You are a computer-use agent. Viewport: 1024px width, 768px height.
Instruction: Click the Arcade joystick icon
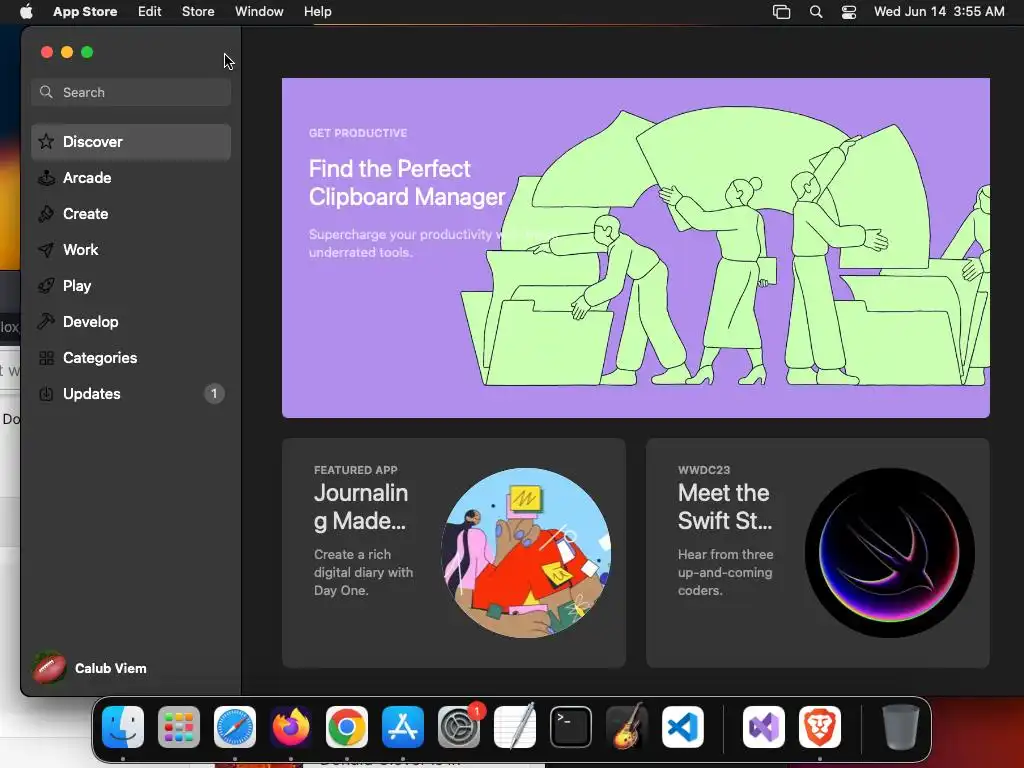click(46, 178)
